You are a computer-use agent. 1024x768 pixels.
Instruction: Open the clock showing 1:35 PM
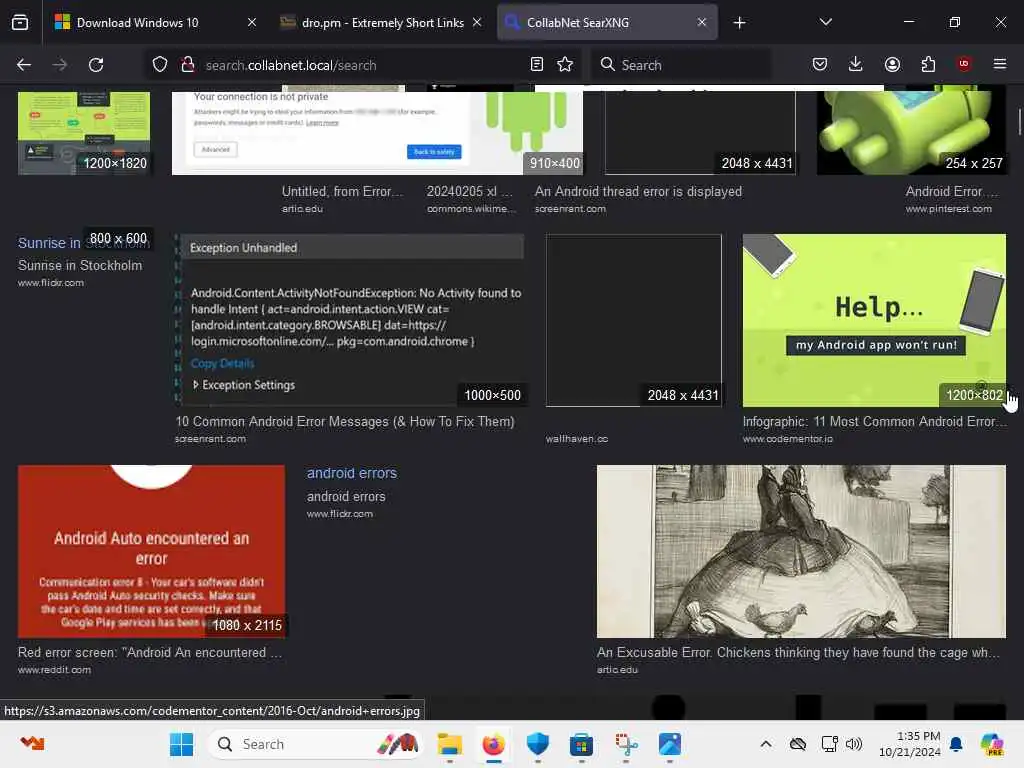point(909,744)
